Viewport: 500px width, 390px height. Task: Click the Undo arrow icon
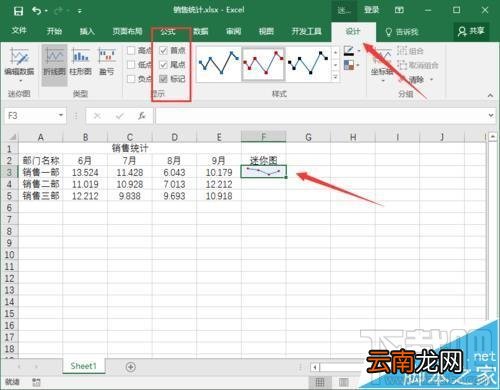(x=36, y=11)
